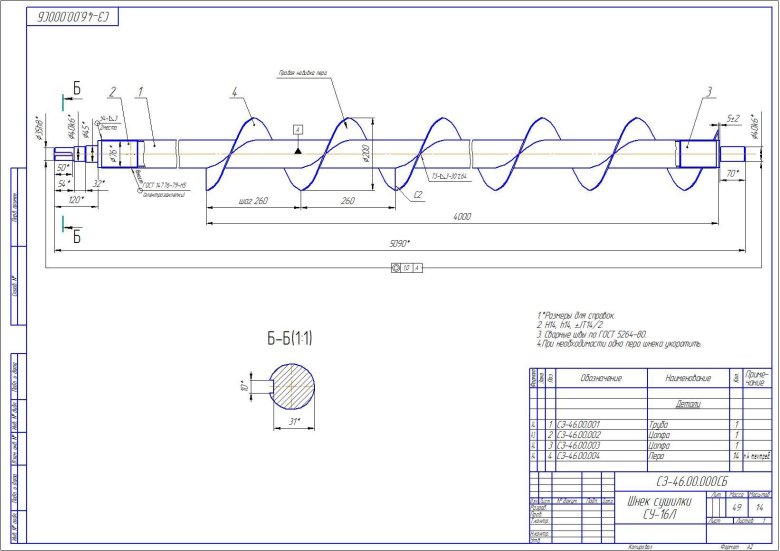Click part callout number 3 at right journal
This screenshot has width=780, height=551.
click(707, 92)
